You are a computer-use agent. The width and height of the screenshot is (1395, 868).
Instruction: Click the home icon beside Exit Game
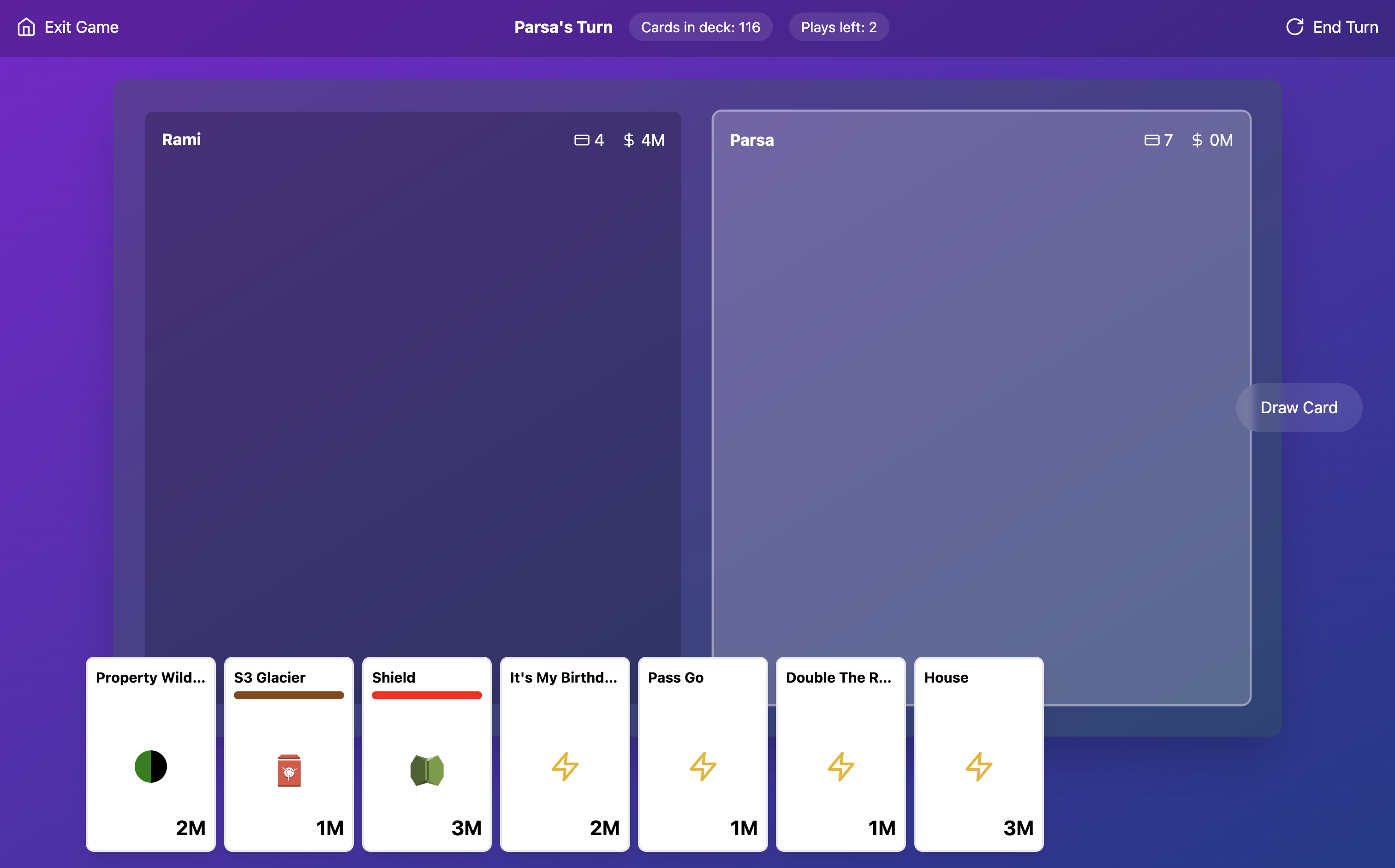pyautogui.click(x=26, y=27)
